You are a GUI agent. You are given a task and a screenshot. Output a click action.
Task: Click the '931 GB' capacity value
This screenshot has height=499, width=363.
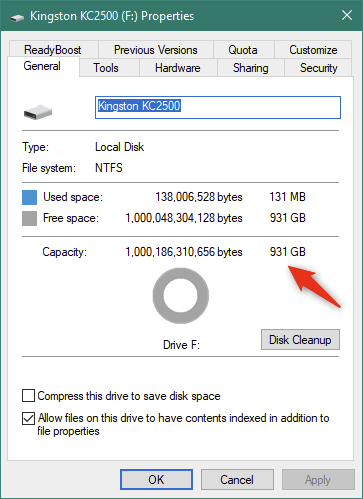point(288,252)
